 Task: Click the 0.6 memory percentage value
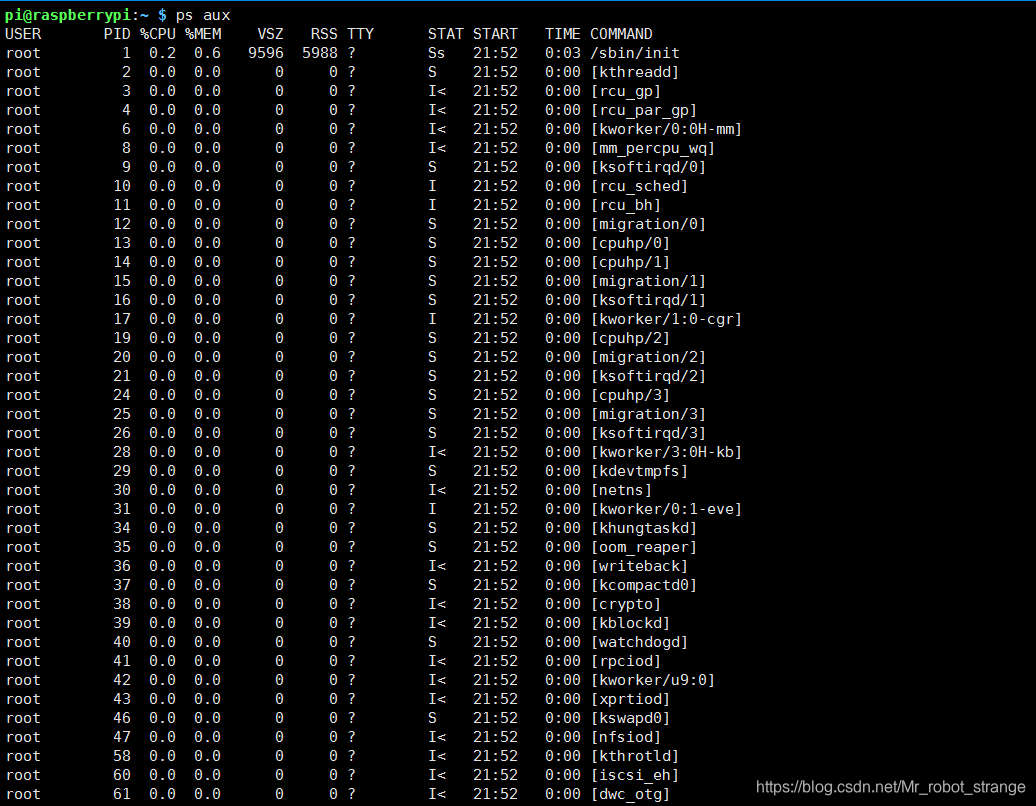207,53
